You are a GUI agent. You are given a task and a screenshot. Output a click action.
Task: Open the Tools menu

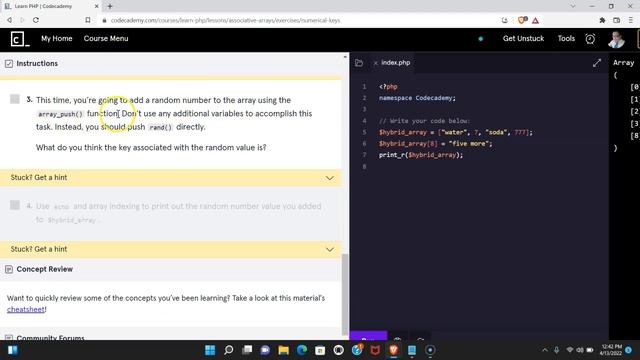click(566, 38)
